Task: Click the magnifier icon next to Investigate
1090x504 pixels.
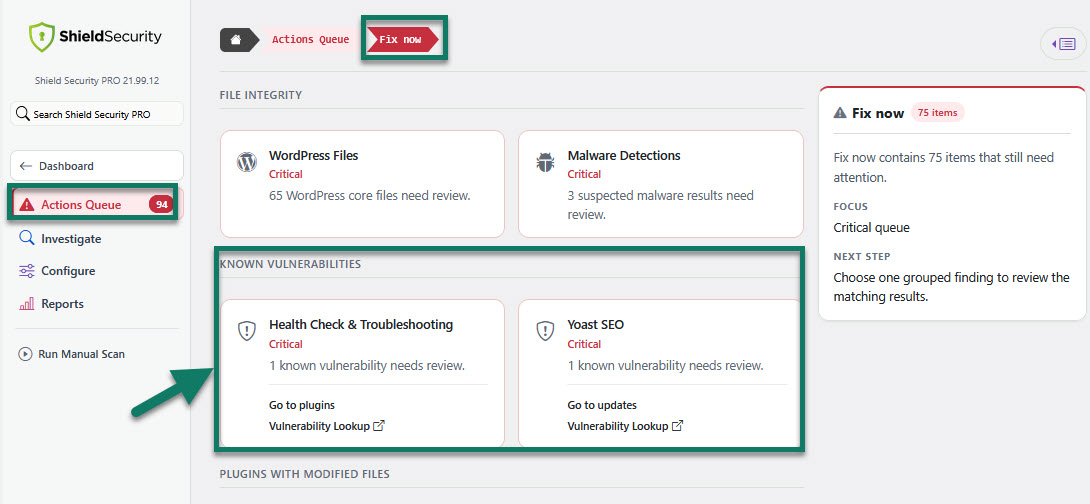Action: tap(26, 238)
